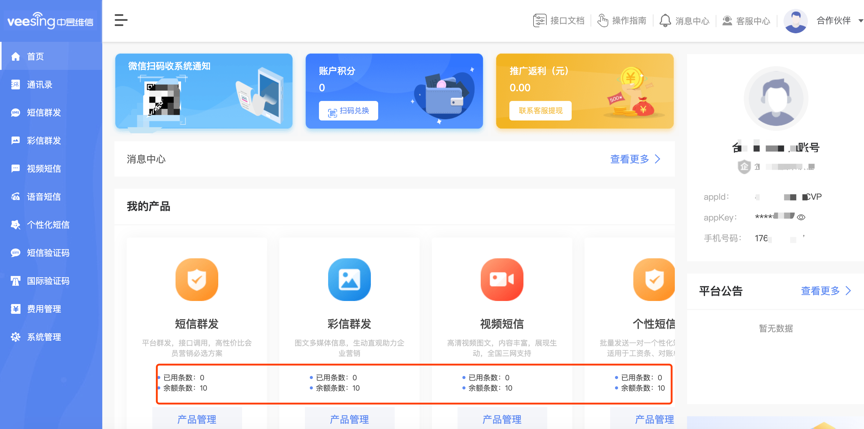Click the 我的产品 heading

(148, 207)
